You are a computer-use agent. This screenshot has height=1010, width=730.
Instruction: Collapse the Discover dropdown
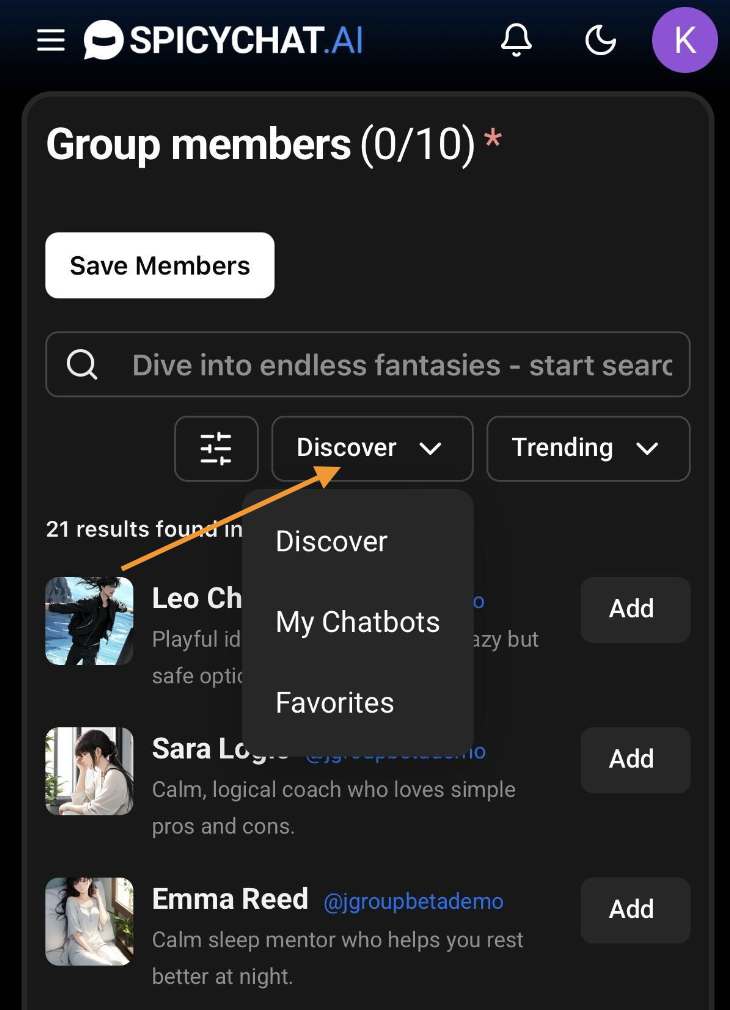[372, 448]
